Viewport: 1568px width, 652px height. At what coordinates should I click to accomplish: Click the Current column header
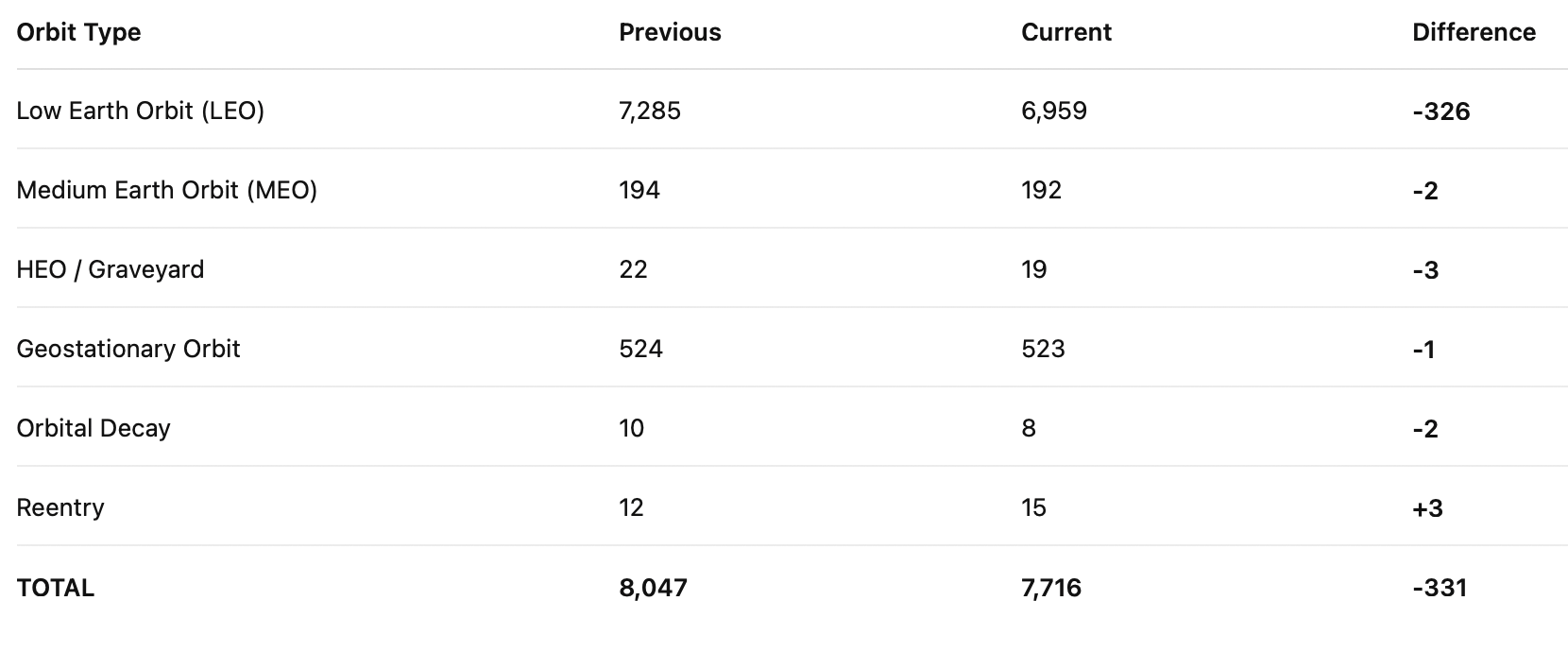click(1066, 32)
